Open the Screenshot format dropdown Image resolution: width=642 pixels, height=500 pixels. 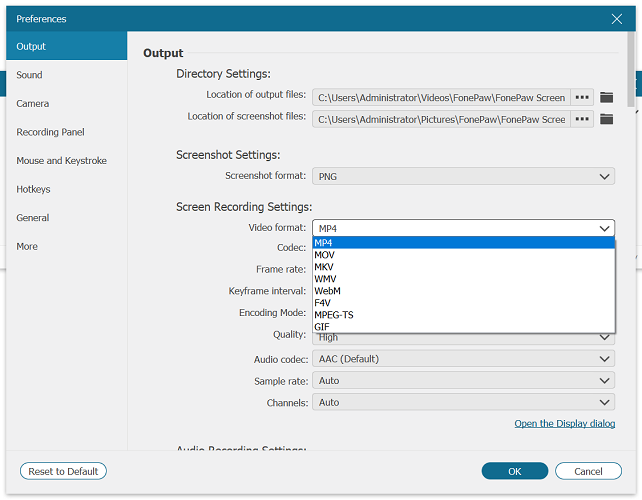tap(463, 176)
